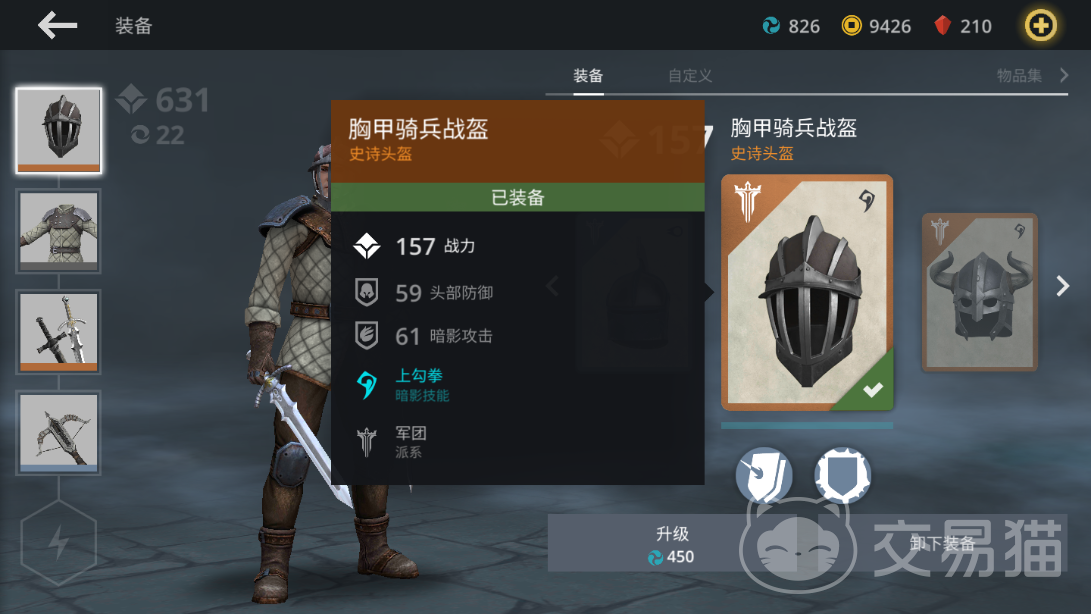Select the helmet equipment slot

58,130
